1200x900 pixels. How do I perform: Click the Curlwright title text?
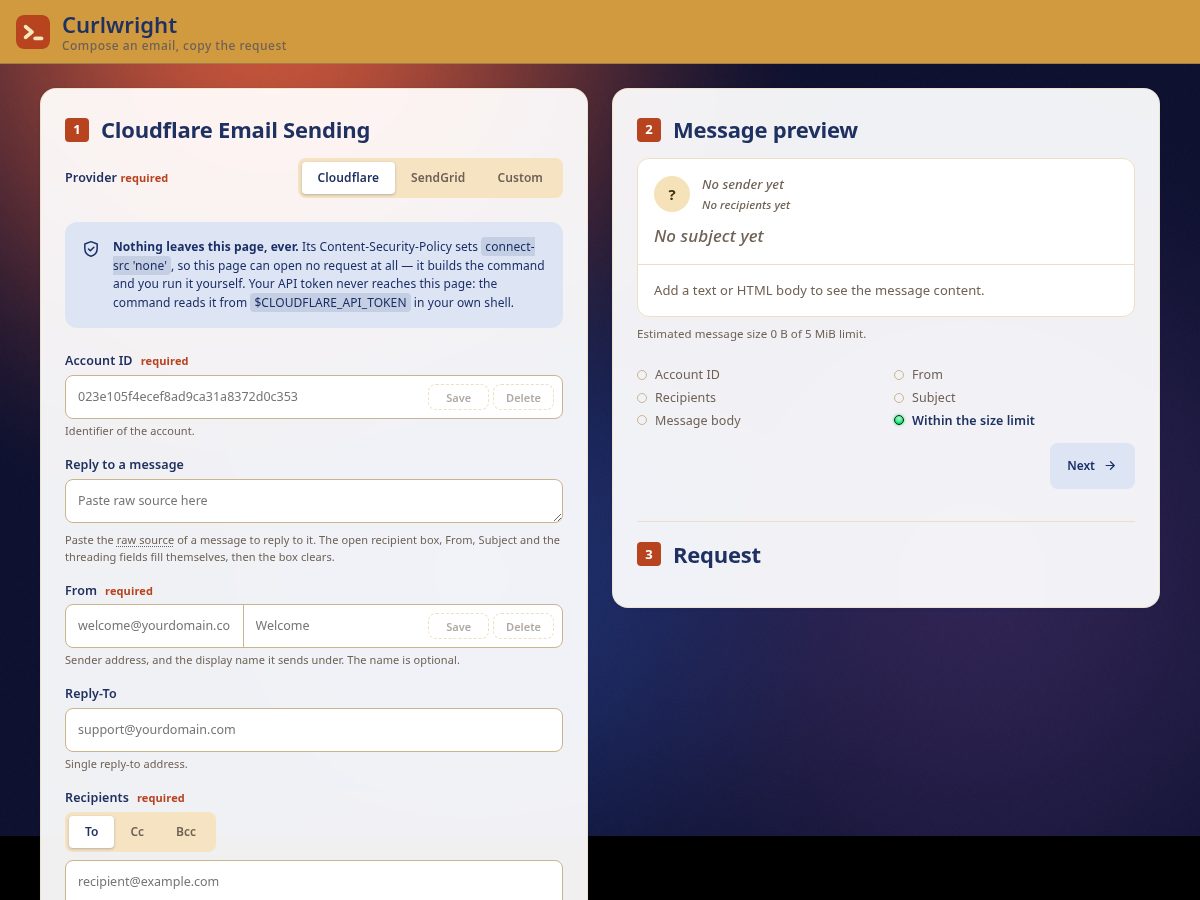[119, 25]
